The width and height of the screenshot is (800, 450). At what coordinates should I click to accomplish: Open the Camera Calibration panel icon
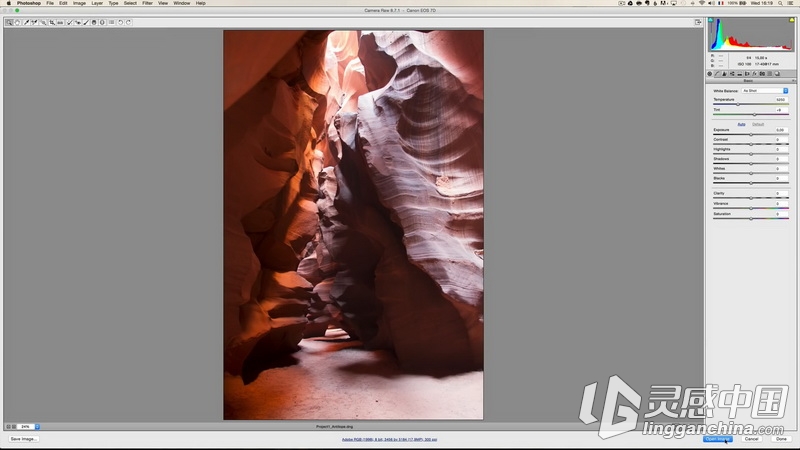click(762, 74)
